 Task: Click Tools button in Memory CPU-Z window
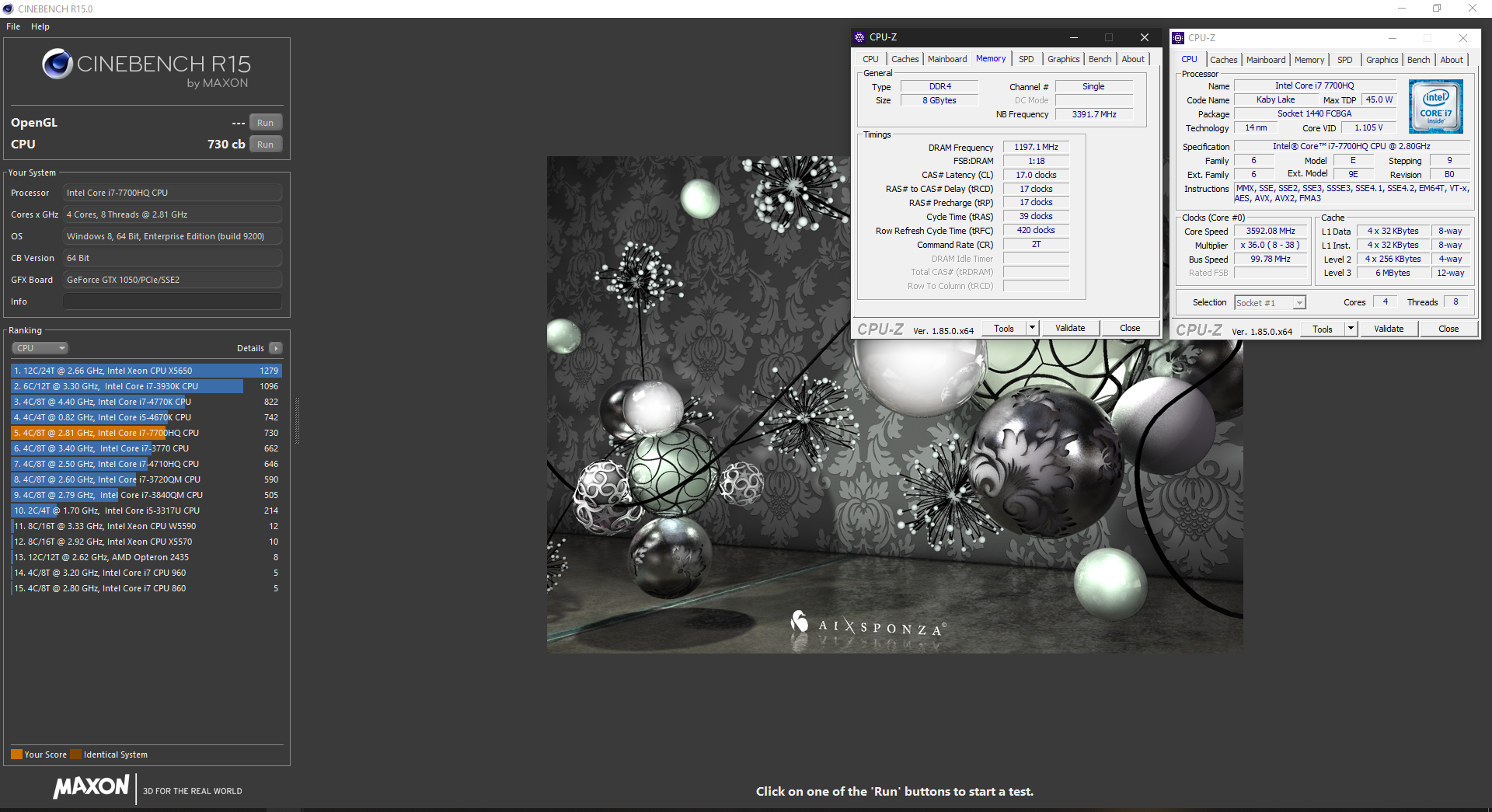tap(1004, 328)
